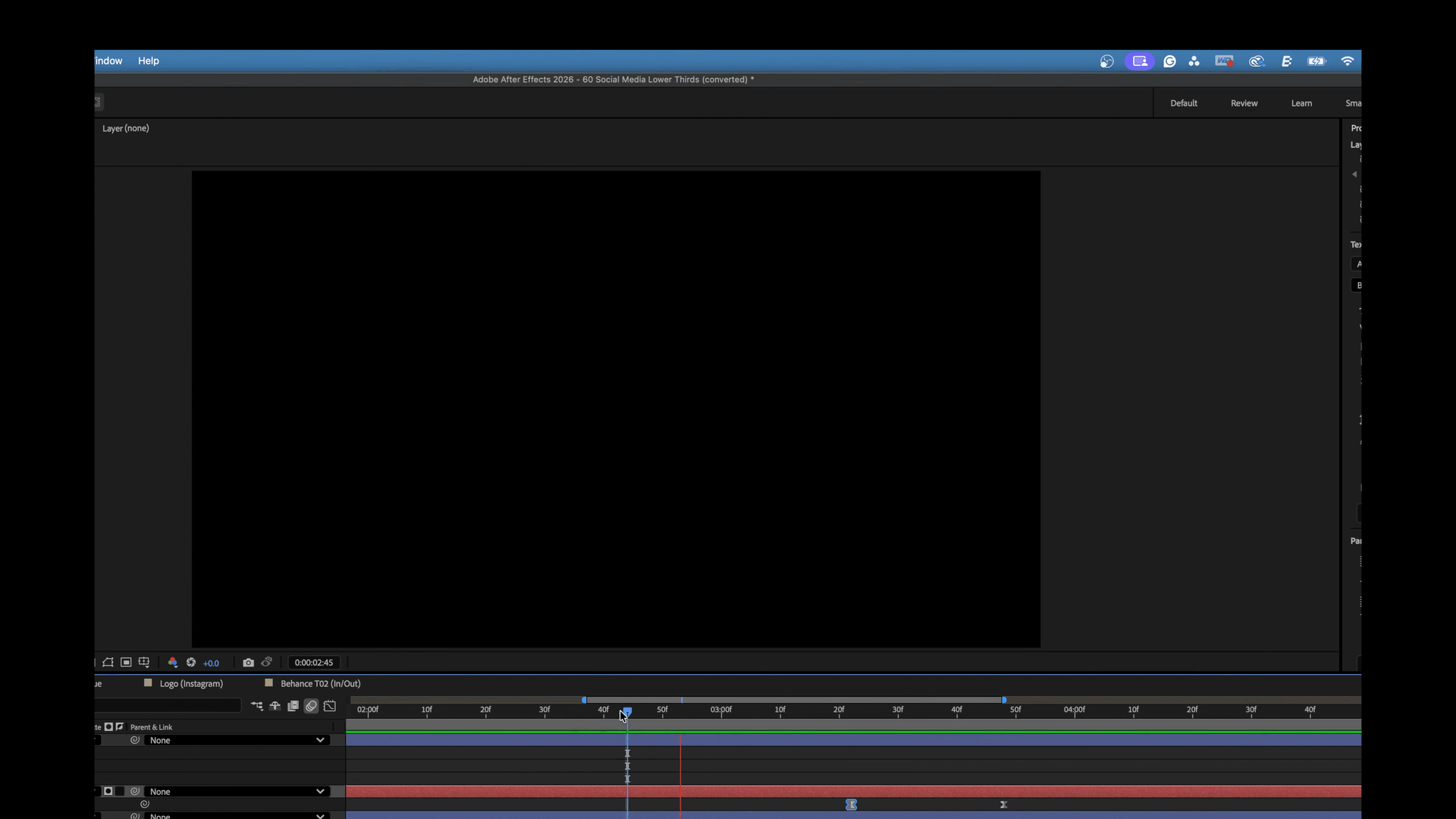Switch to the Review workspace
The image size is (1456, 819).
click(1244, 103)
